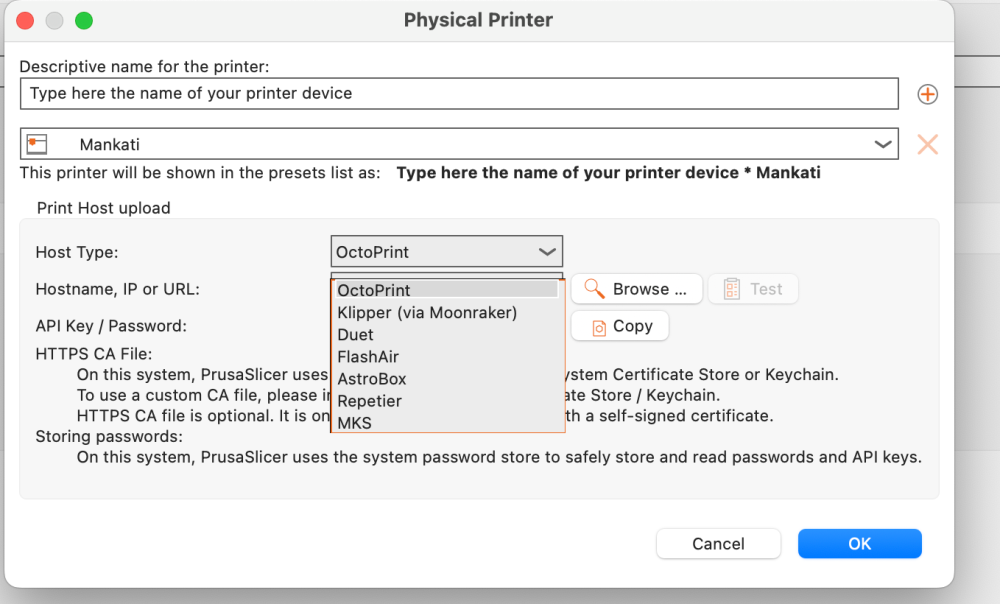Pick Duet in the host type list

[355, 334]
